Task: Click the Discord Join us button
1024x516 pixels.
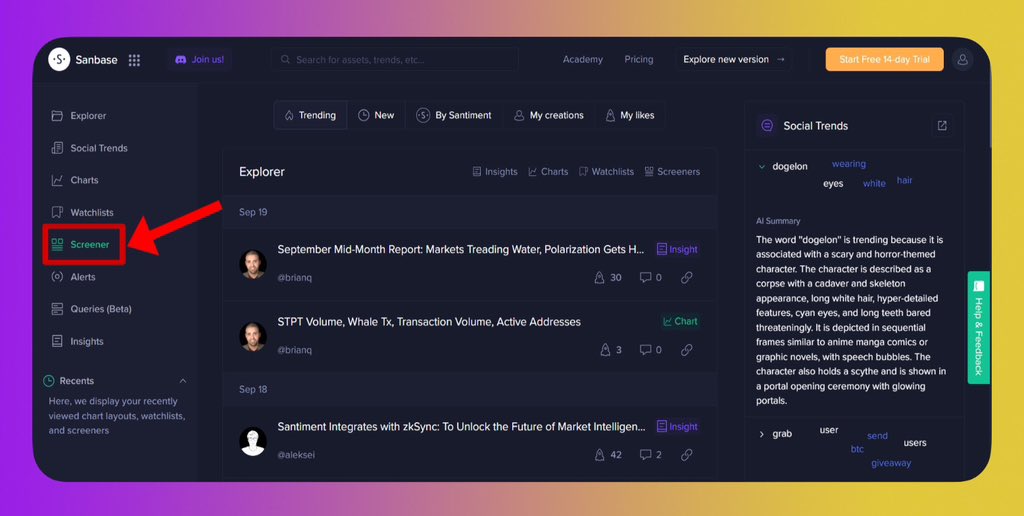Action: [x=199, y=59]
